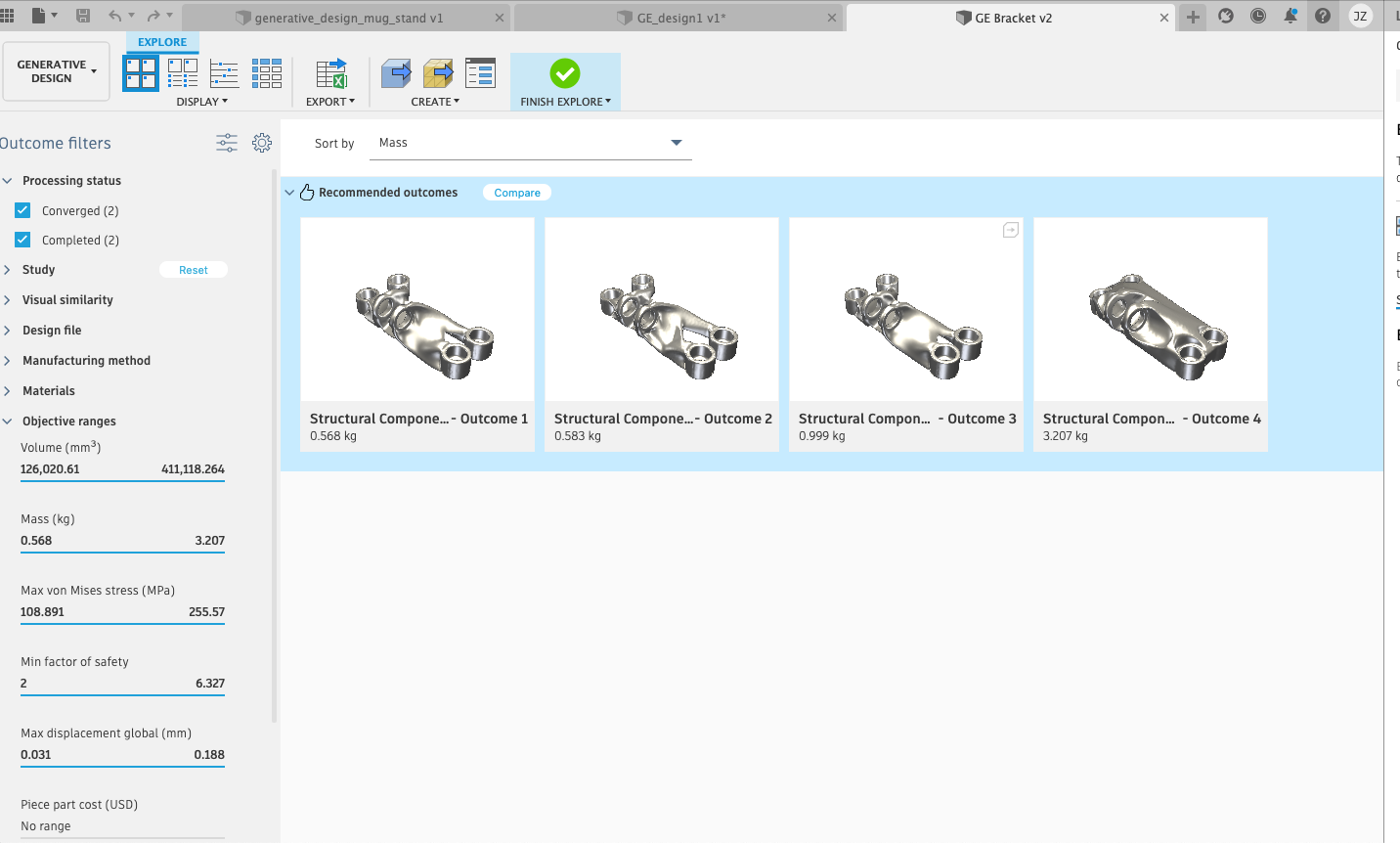
Task: Expand the Visual similarity section
Action: coord(8,300)
